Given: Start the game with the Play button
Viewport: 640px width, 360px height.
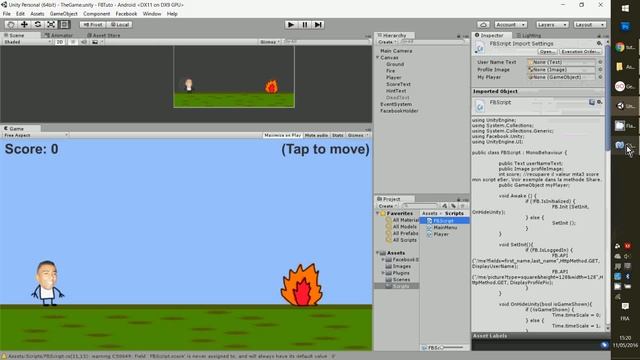Looking at the screenshot, I should [x=291, y=24].
